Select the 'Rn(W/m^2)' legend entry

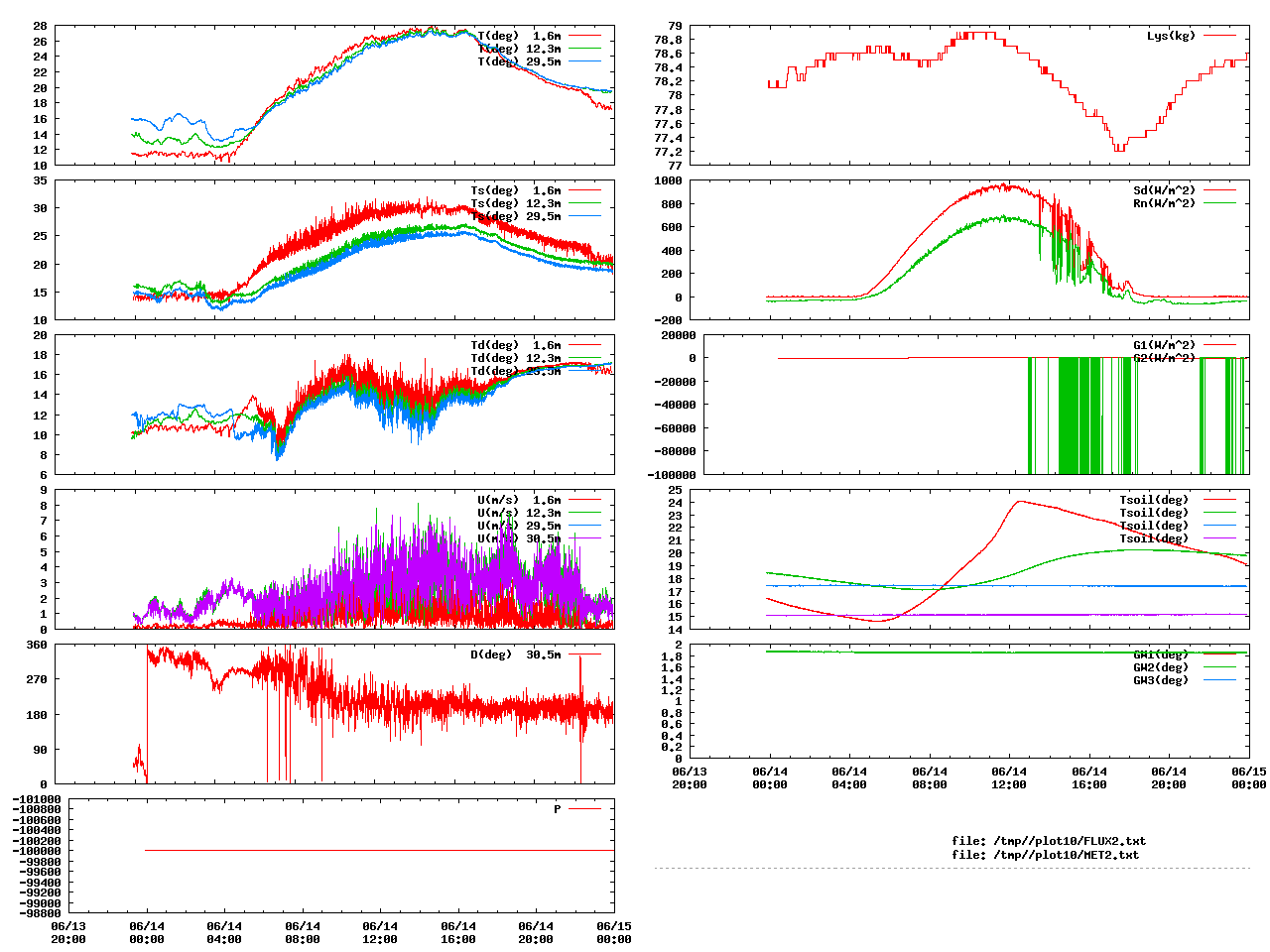[1164, 203]
